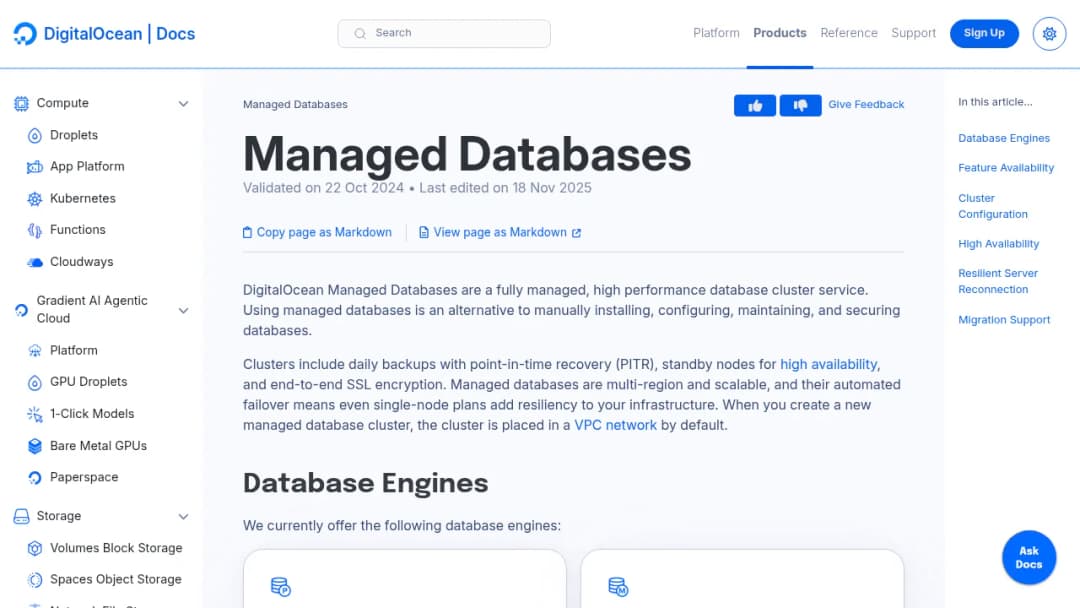
Task: Open Cloudways in sidebar
Action: click(81, 262)
